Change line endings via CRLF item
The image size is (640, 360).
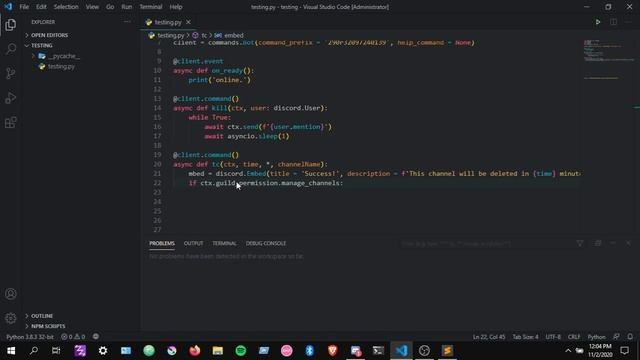pos(573,337)
